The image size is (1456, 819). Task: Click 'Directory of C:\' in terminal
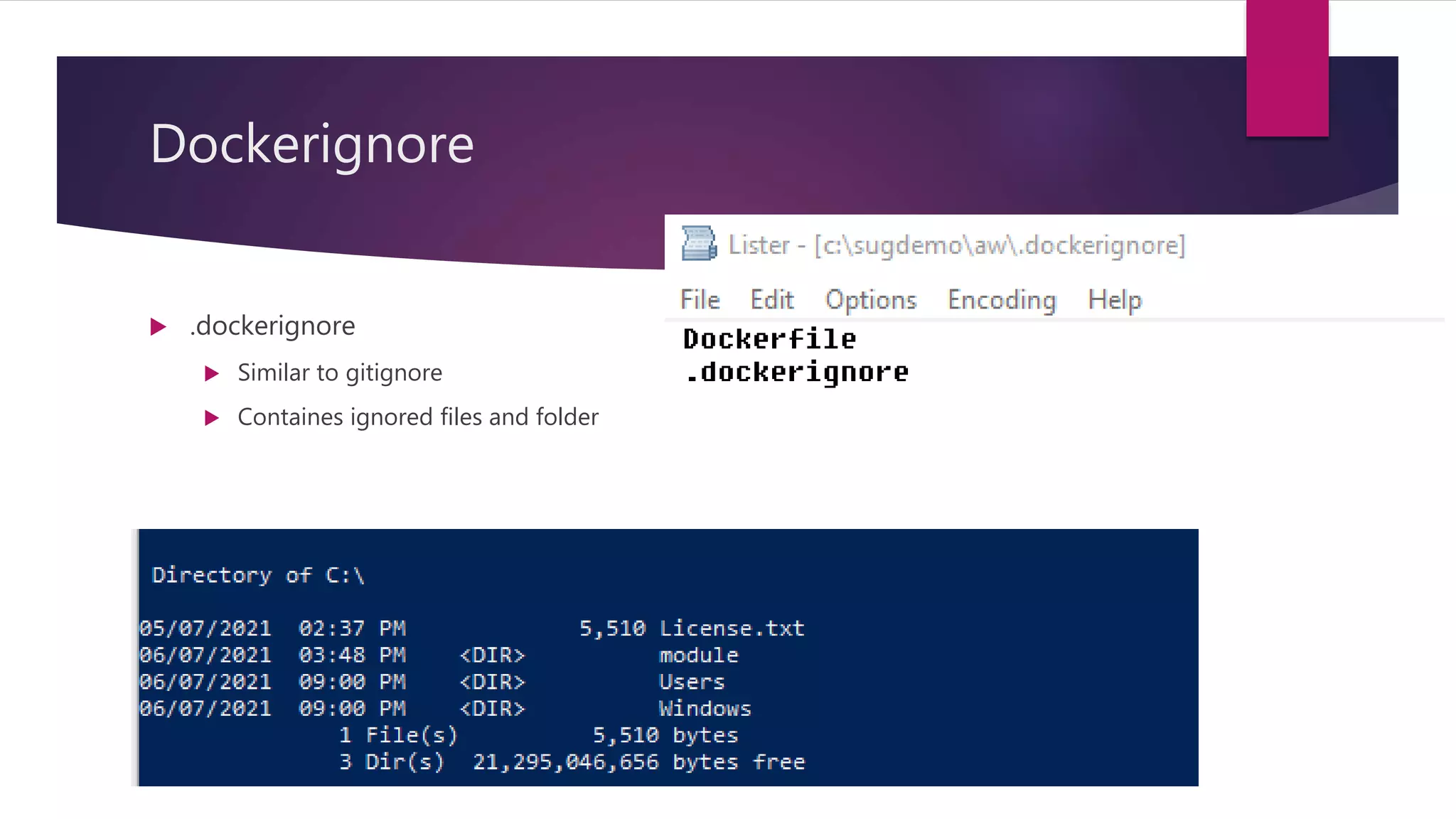[x=258, y=575]
